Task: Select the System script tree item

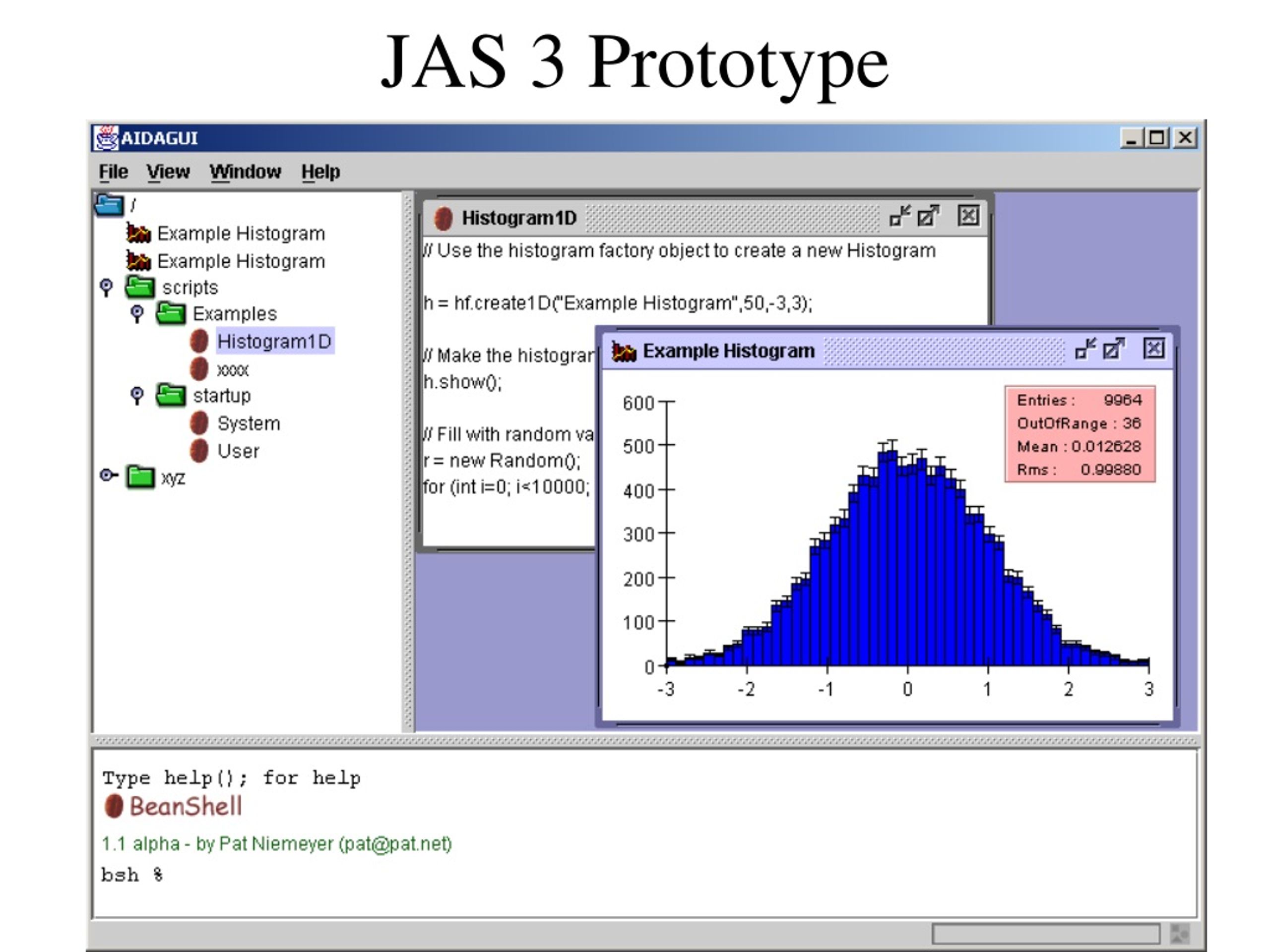Action: tap(249, 423)
